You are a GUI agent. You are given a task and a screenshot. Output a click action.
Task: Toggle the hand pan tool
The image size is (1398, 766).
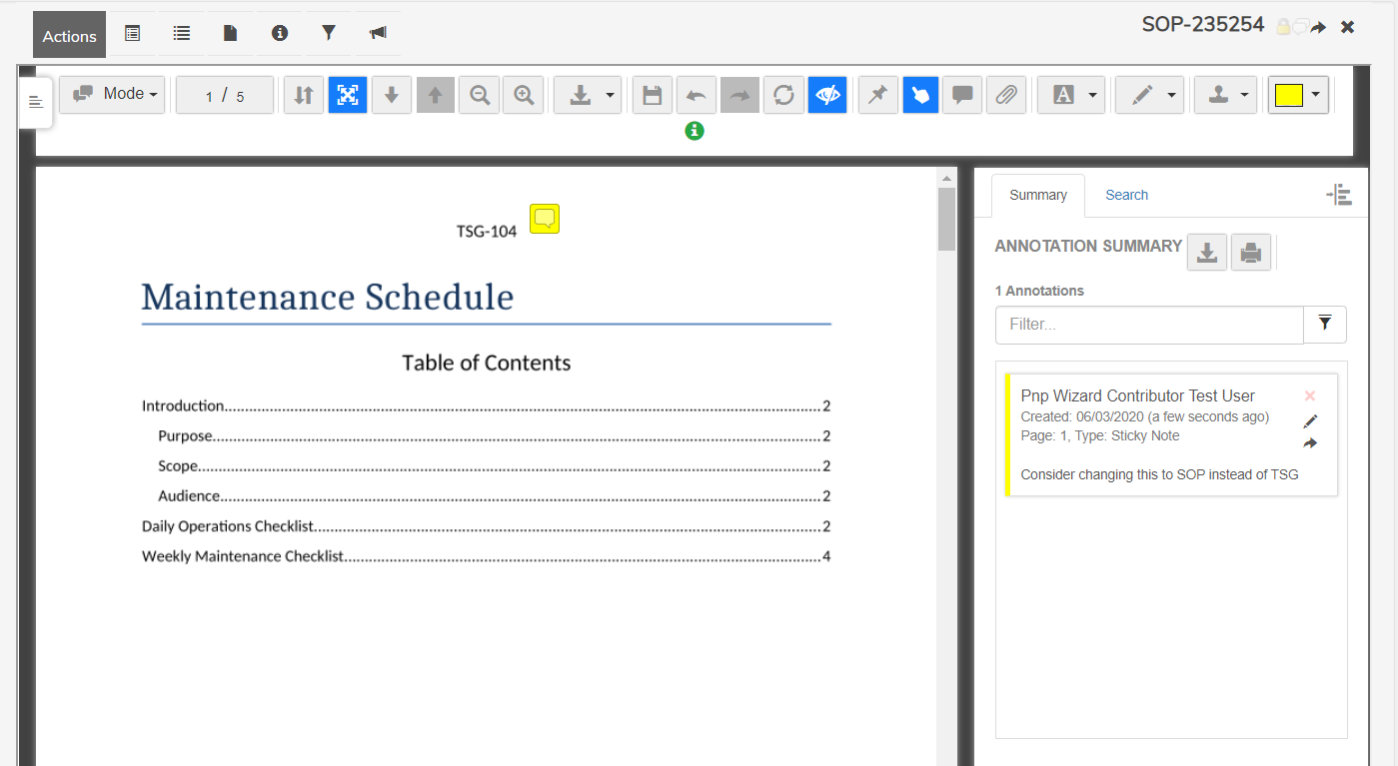(920, 95)
